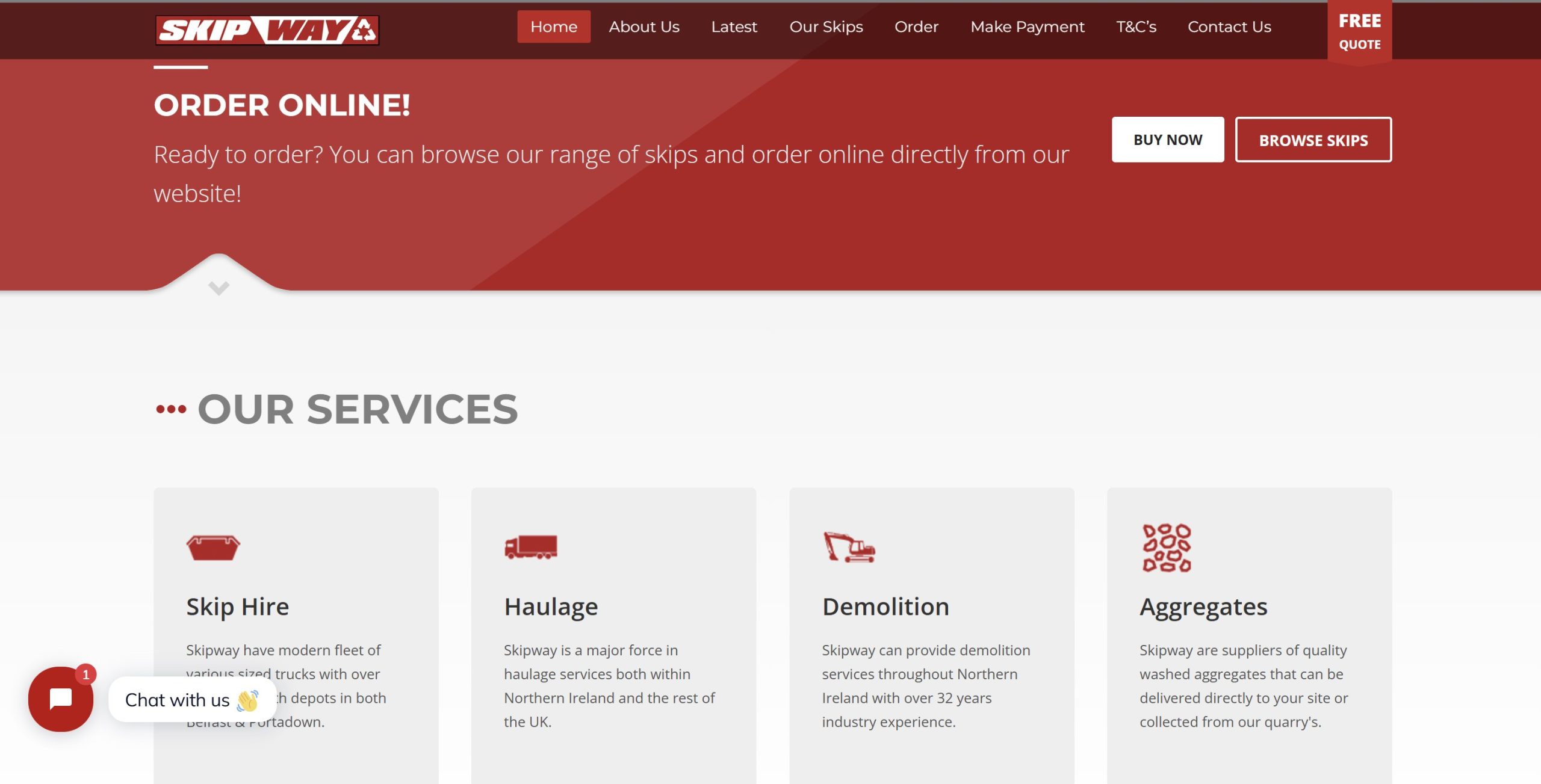Open the Latest nav item
The height and width of the screenshot is (784, 1541).
[x=734, y=27]
